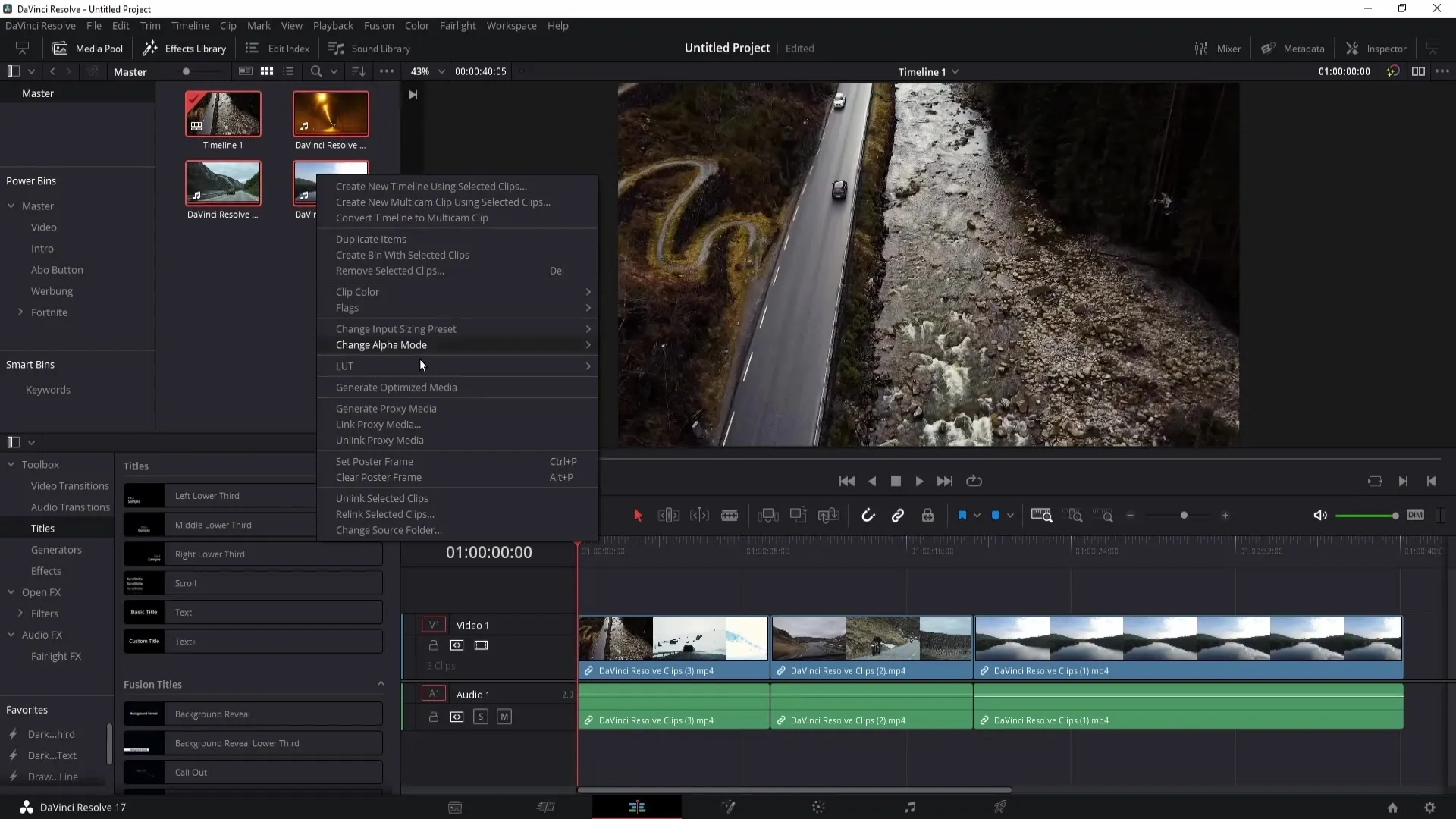
Task: Click Remove Selected Clips option
Action: coord(388,270)
